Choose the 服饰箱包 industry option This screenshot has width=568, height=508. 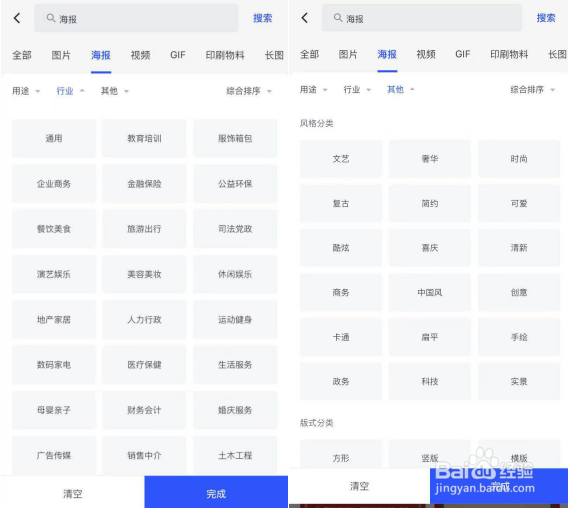(x=235, y=138)
